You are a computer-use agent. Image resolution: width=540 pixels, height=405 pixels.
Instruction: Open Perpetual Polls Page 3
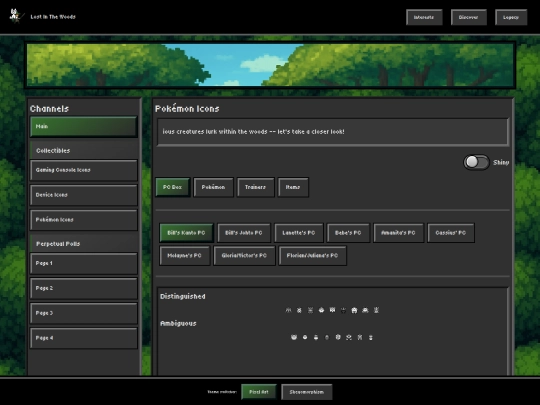(84, 313)
